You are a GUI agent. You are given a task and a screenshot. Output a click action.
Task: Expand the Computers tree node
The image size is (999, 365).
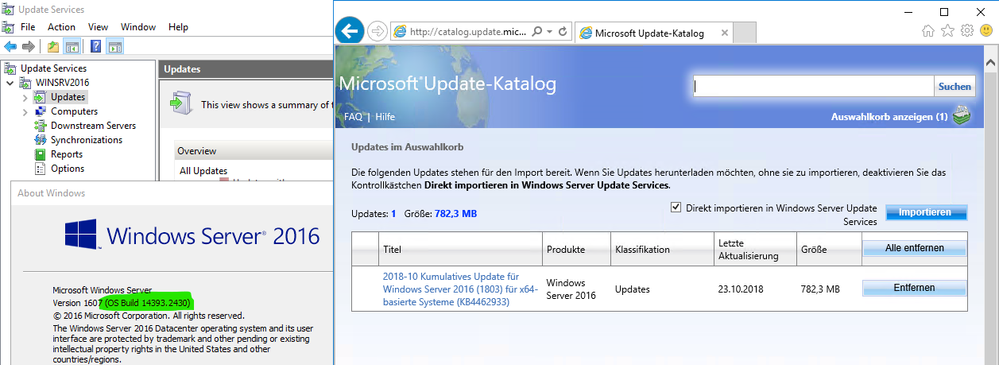[x=25, y=111]
